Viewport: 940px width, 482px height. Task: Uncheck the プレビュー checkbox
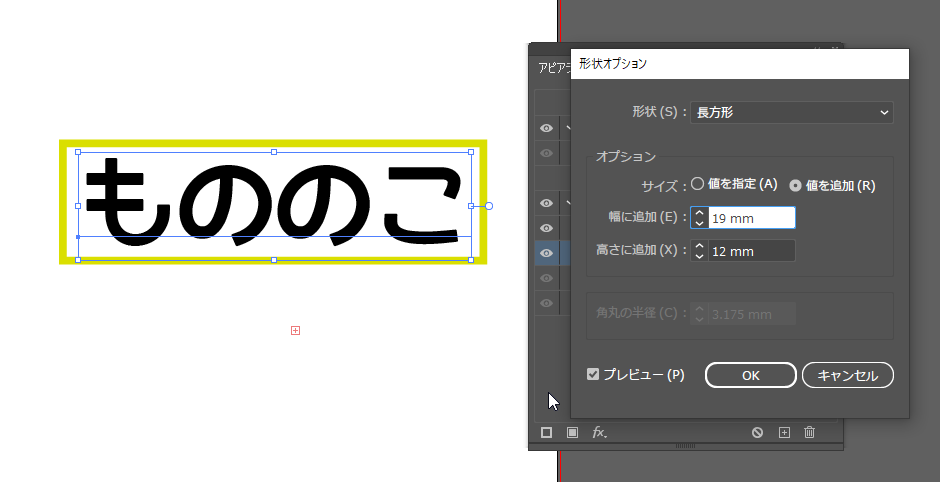pyautogui.click(x=593, y=374)
